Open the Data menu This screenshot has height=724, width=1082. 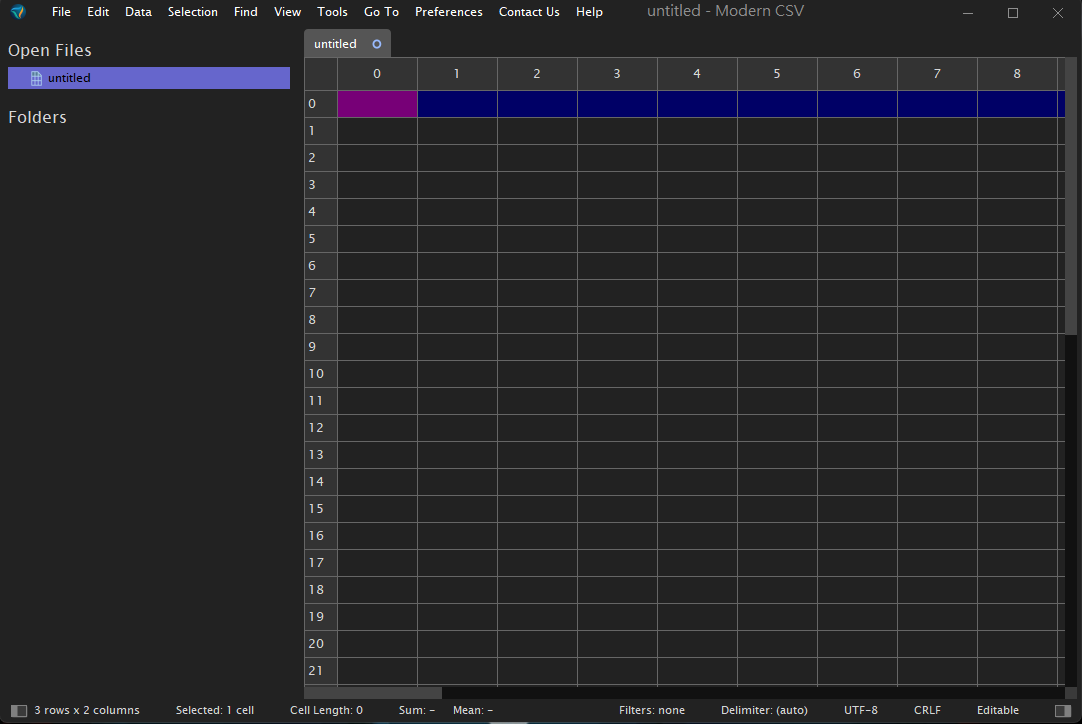[138, 12]
